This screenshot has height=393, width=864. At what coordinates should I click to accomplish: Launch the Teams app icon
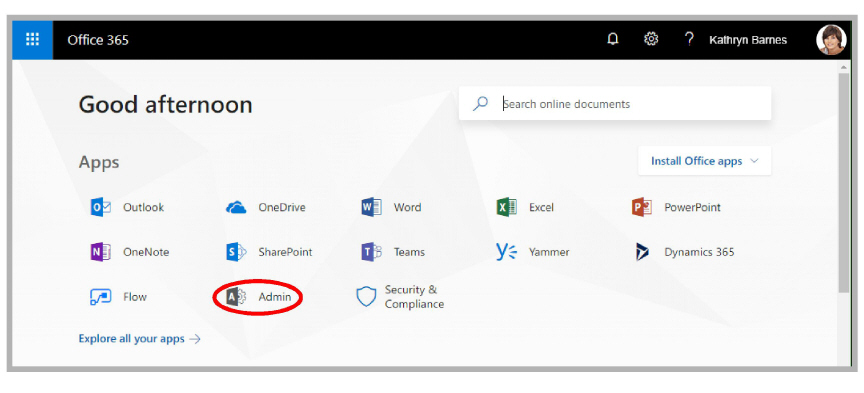tap(371, 252)
